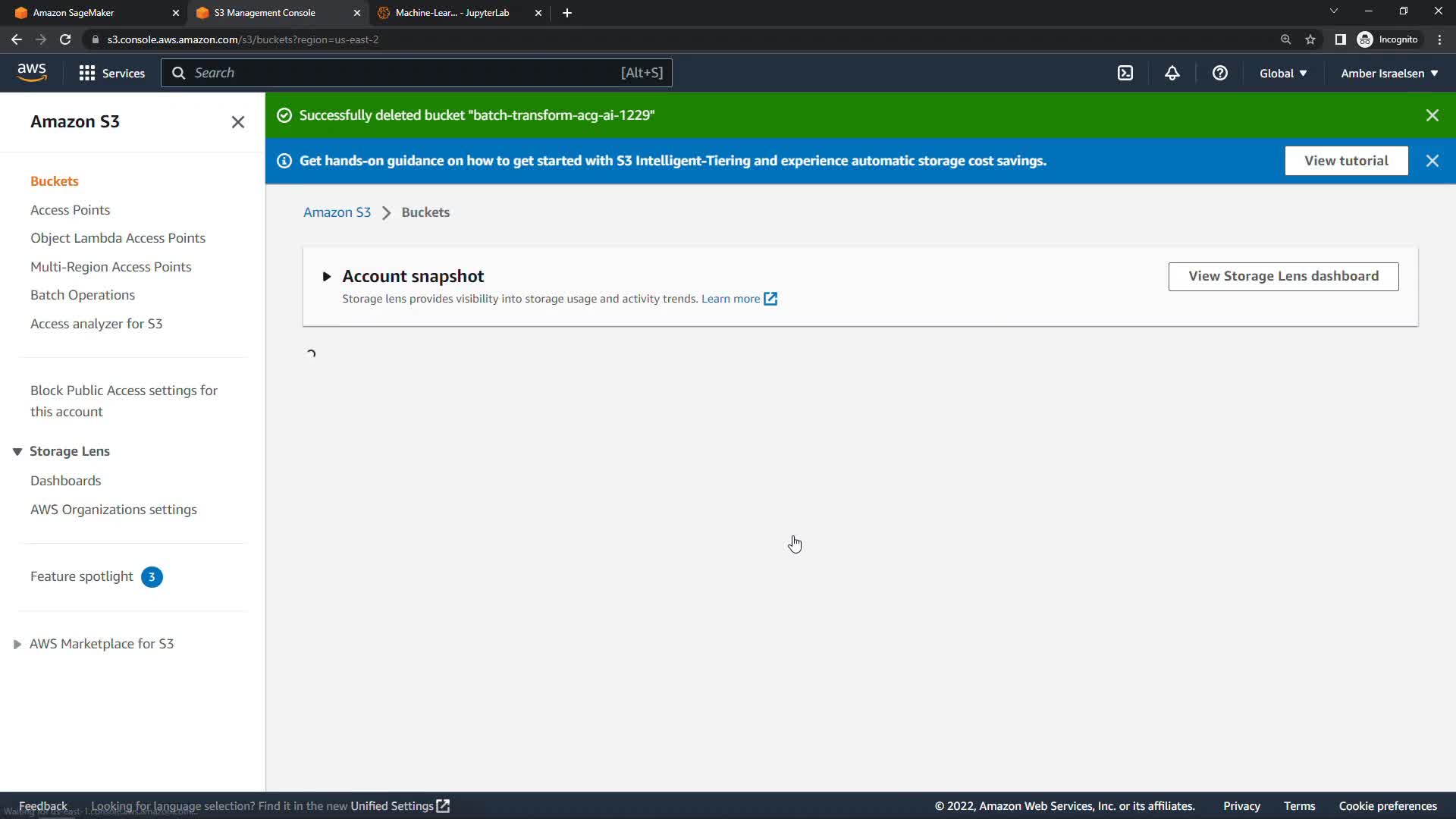The width and height of the screenshot is (1456, 819).
Task: Open AWS CloudShell icon in top bar
Action: click(1125, 73)
